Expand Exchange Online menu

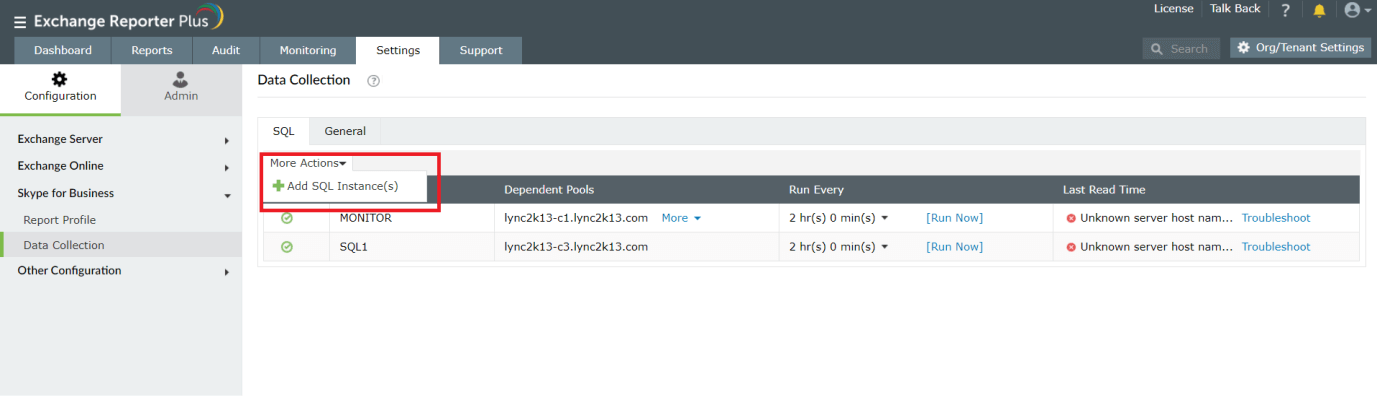pos(121,166)
